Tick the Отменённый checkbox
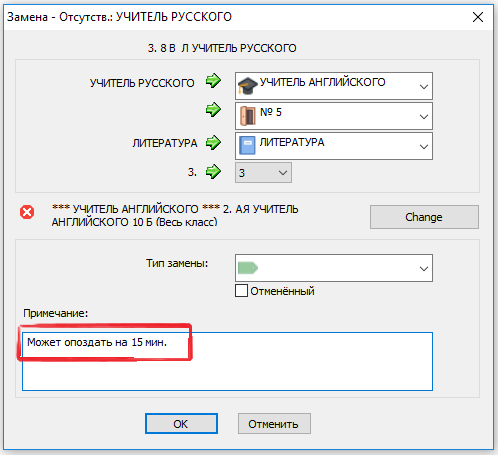498x455 pixels. tap(241, 291)
